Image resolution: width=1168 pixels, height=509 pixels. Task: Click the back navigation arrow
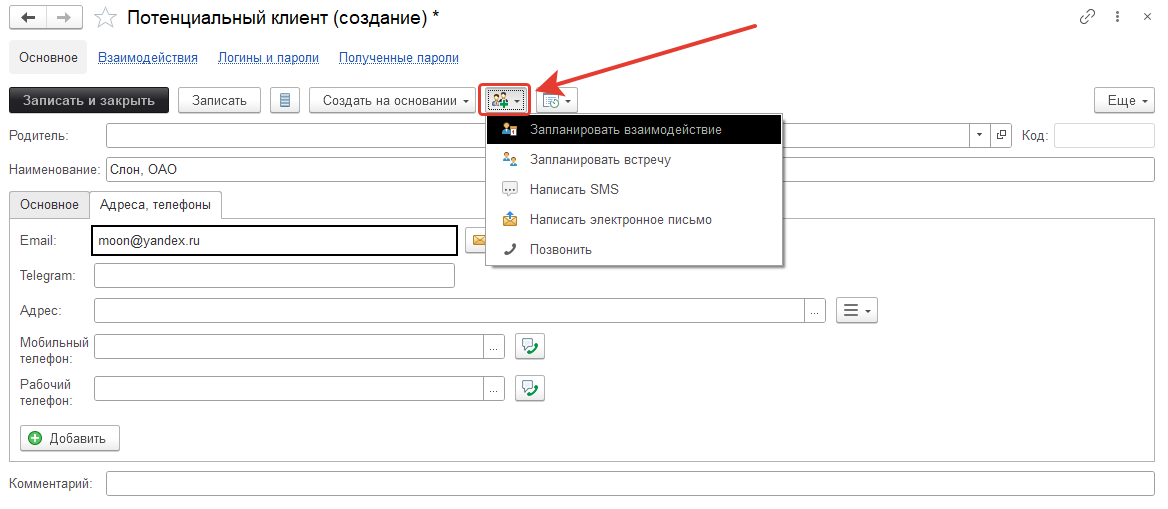pos(28,18)
